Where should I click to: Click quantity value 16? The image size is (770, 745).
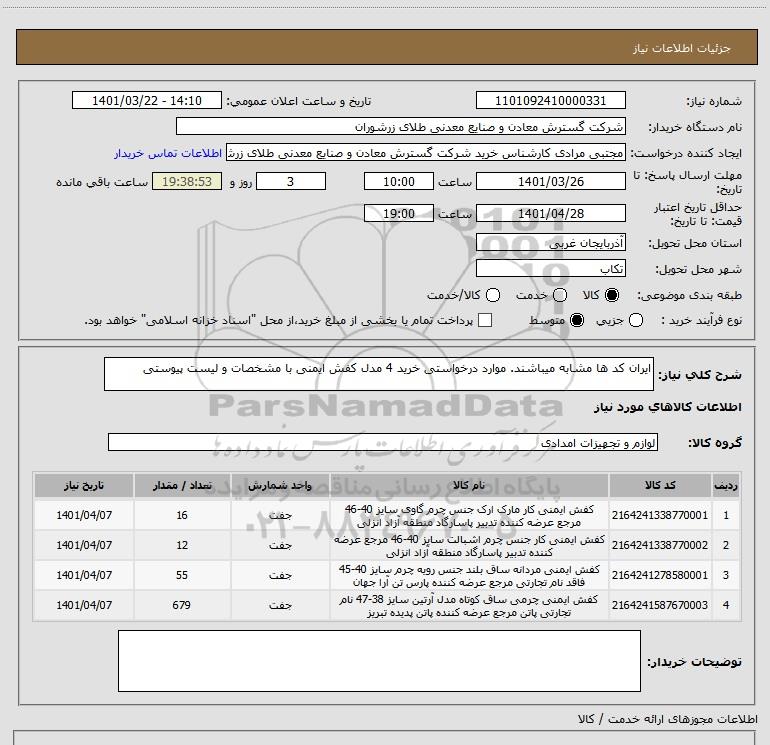[x=182, y=515]
